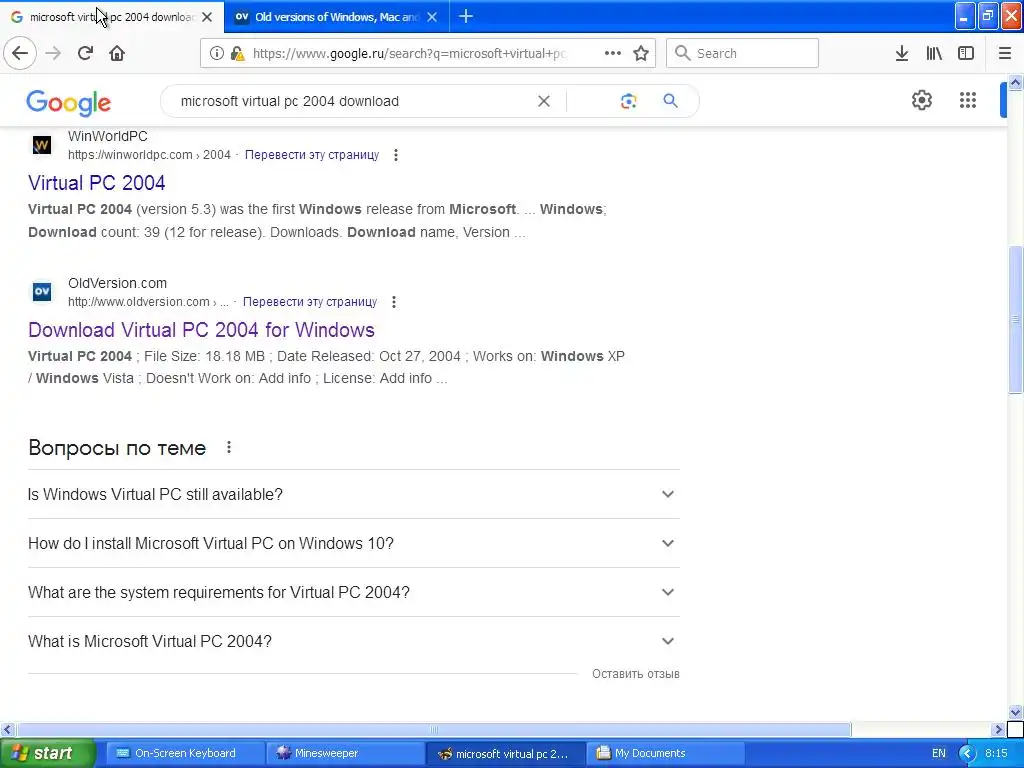Click the OldVersion.com site name
The image size is (1024, 768).
[x=118, y=283]
